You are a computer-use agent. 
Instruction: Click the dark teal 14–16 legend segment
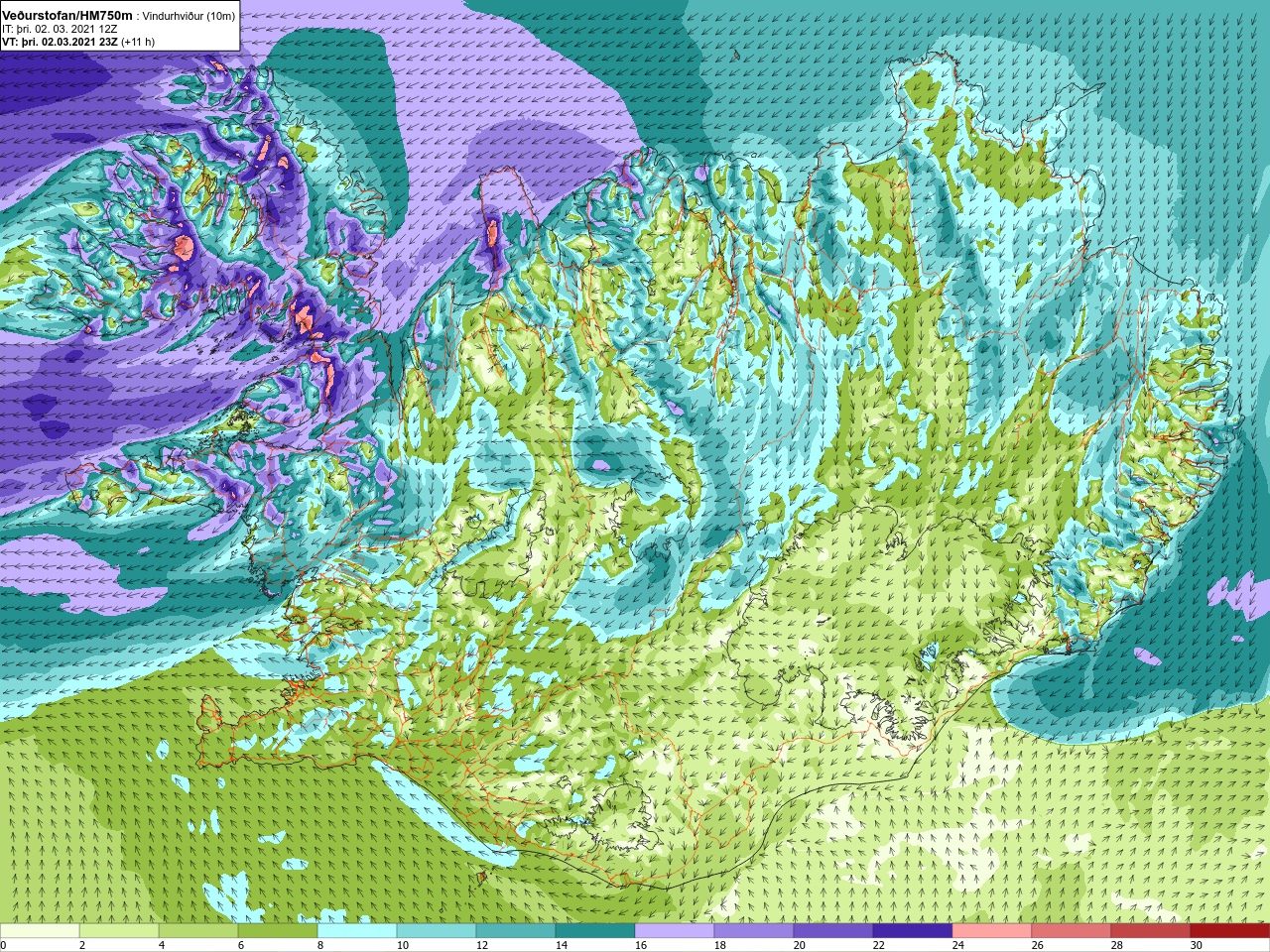(x=595, y=930)
